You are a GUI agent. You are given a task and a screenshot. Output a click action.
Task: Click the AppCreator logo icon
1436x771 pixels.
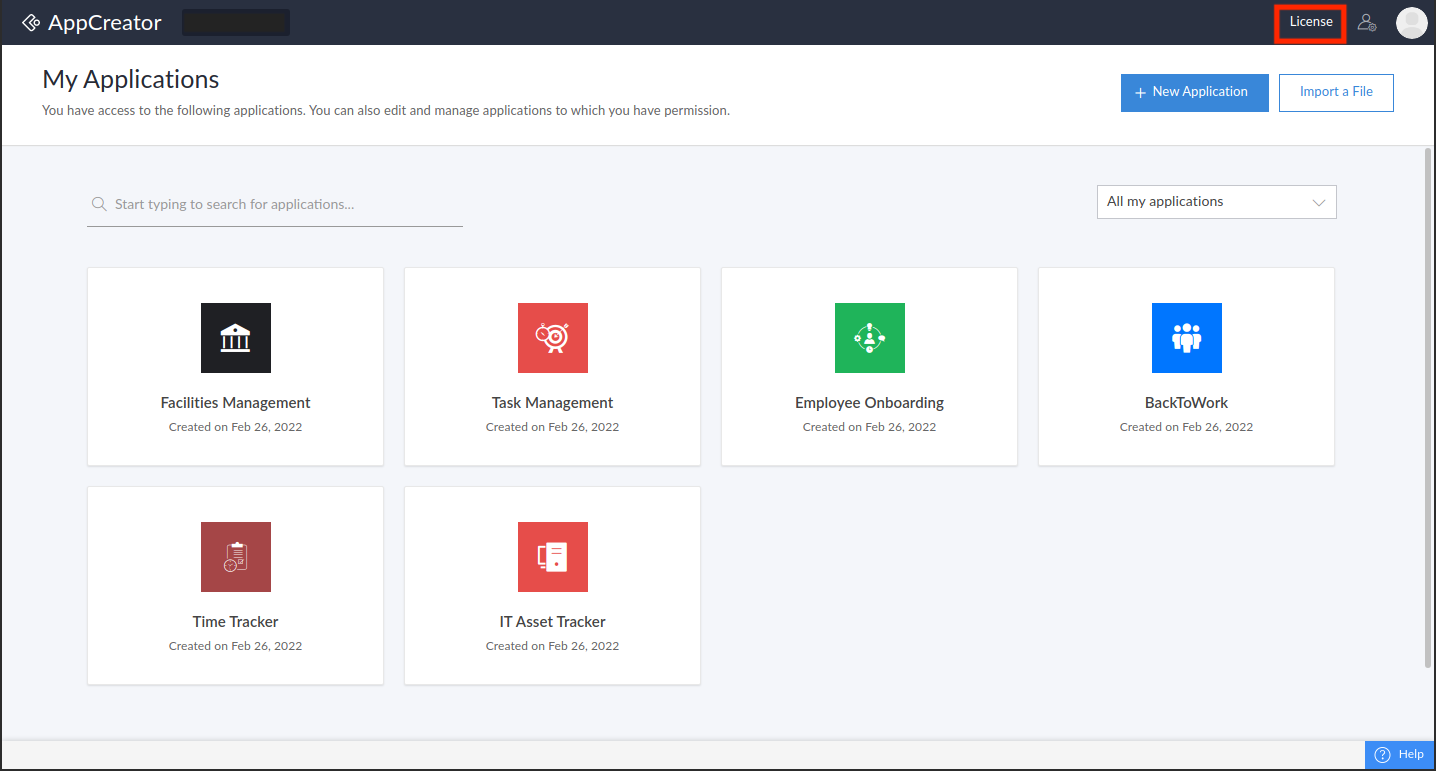31,23
